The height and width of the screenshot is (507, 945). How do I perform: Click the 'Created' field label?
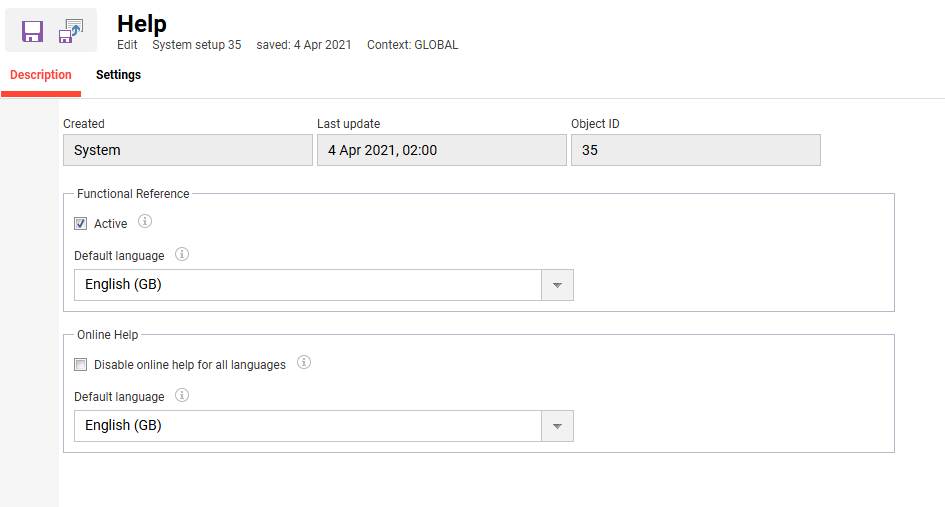pyautogui.click(x=84, y=124)
